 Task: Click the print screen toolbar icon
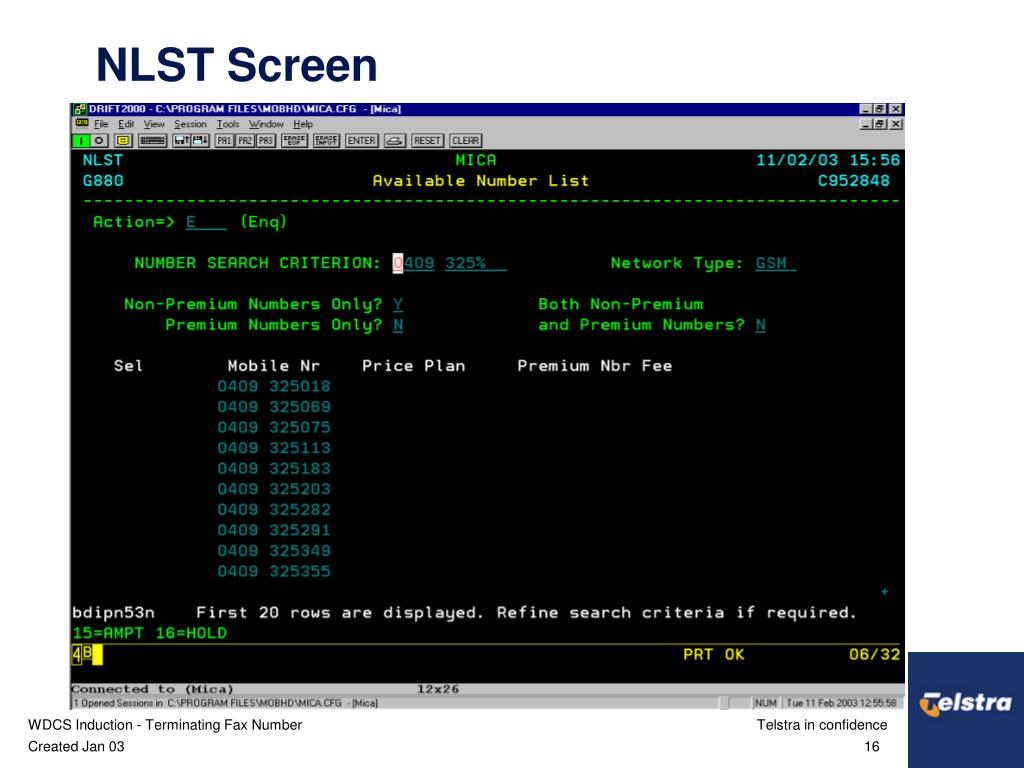pos(394,140)
